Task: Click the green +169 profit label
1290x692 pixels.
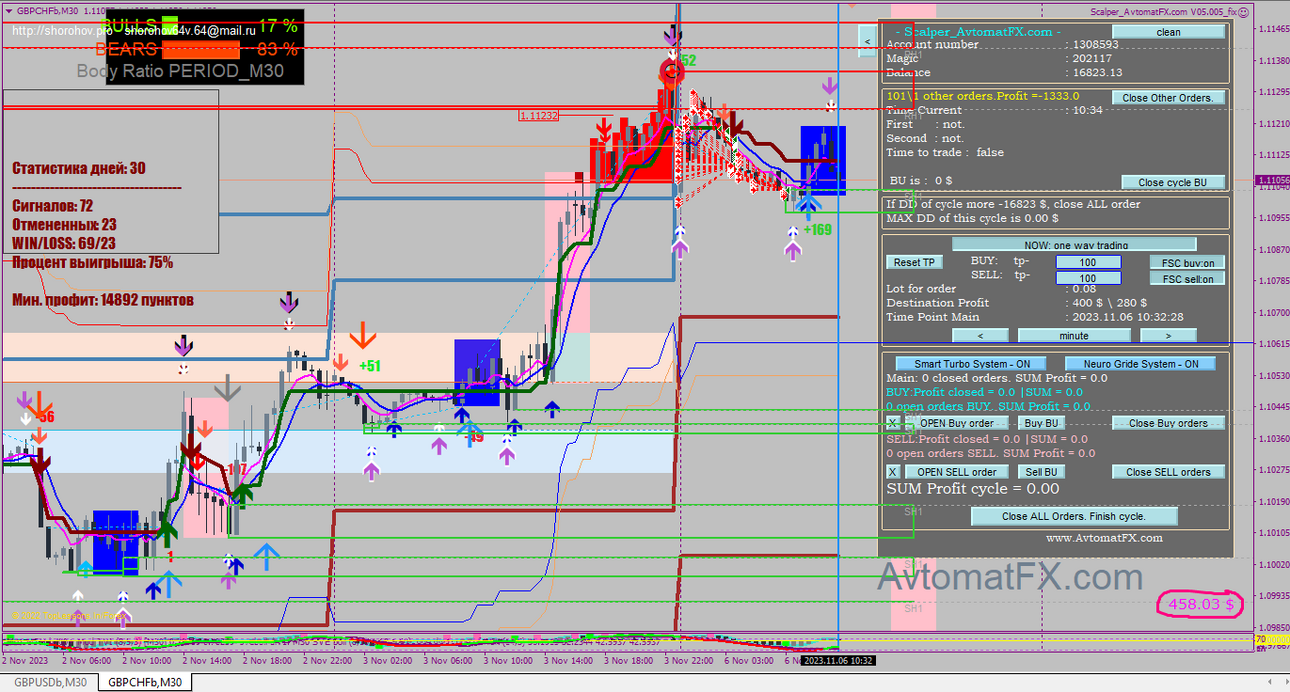Action: [817, 229]
